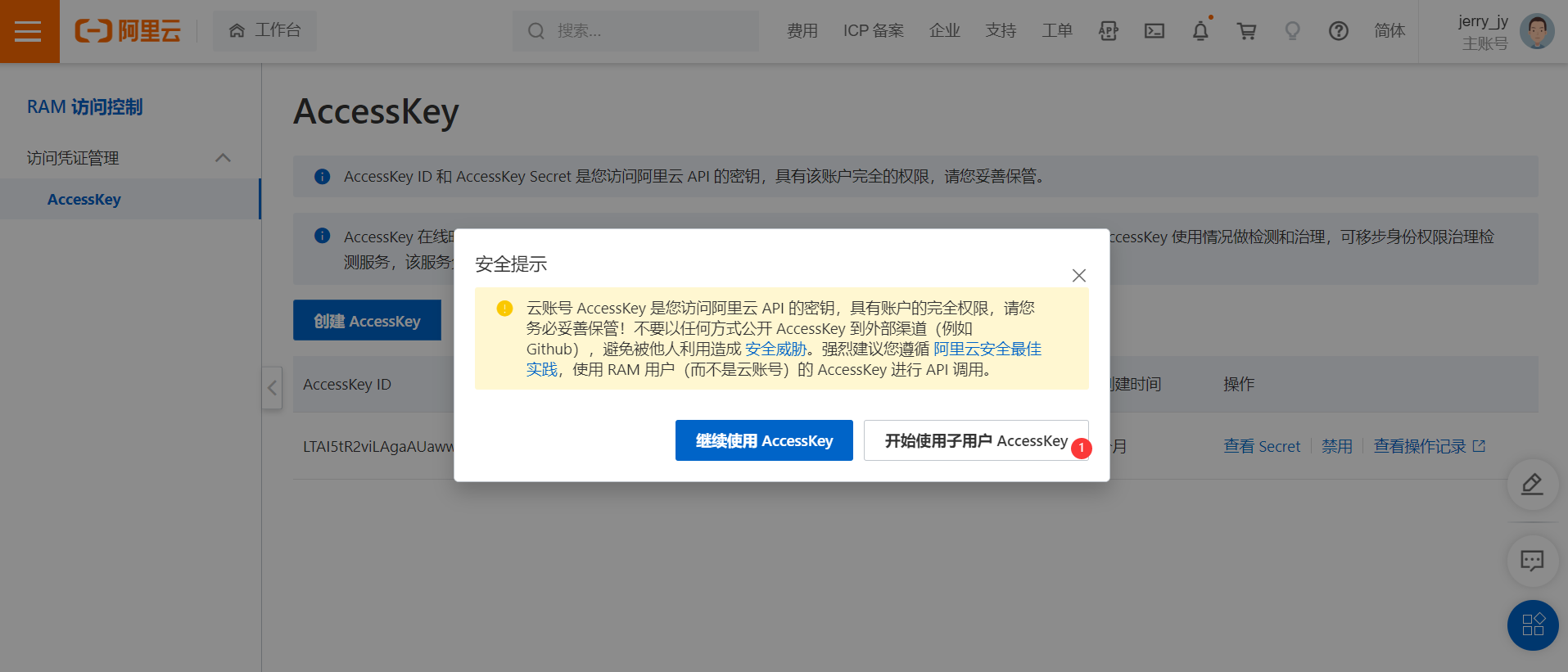
Task: Click the feedback edit pencil button
Action: point(1532,485)
